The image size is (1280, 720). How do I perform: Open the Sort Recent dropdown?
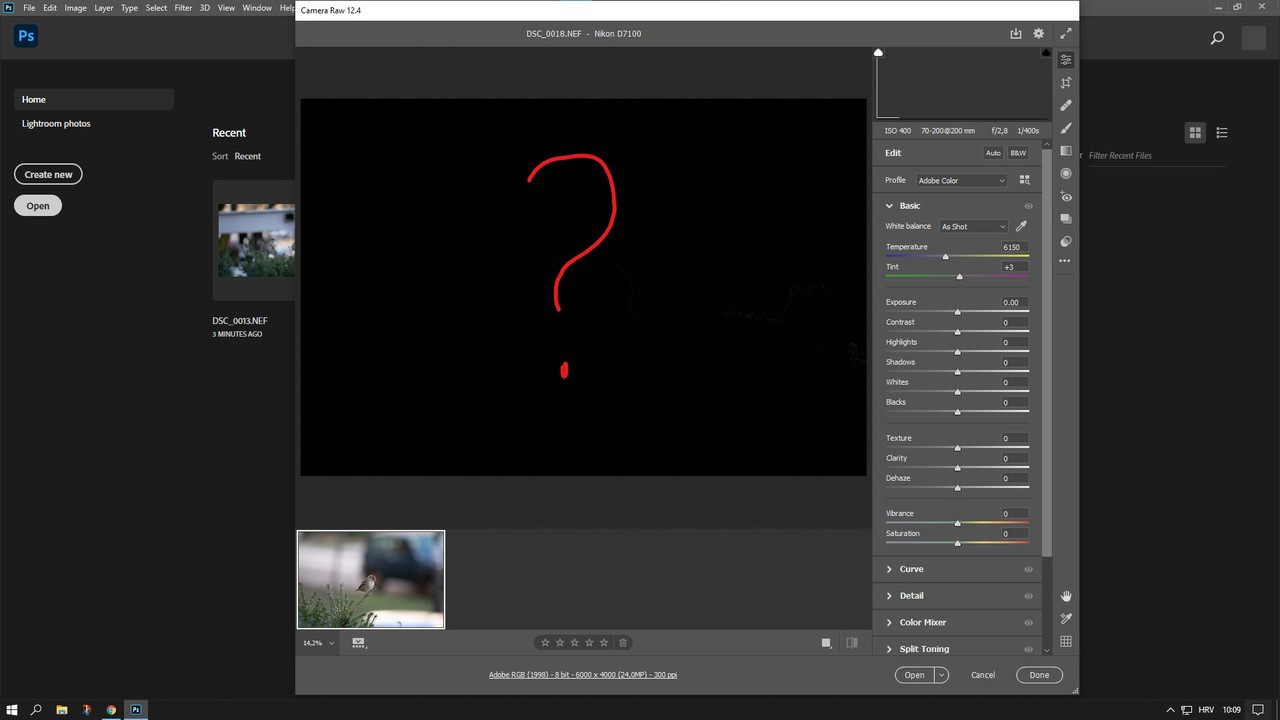point(248,156)
